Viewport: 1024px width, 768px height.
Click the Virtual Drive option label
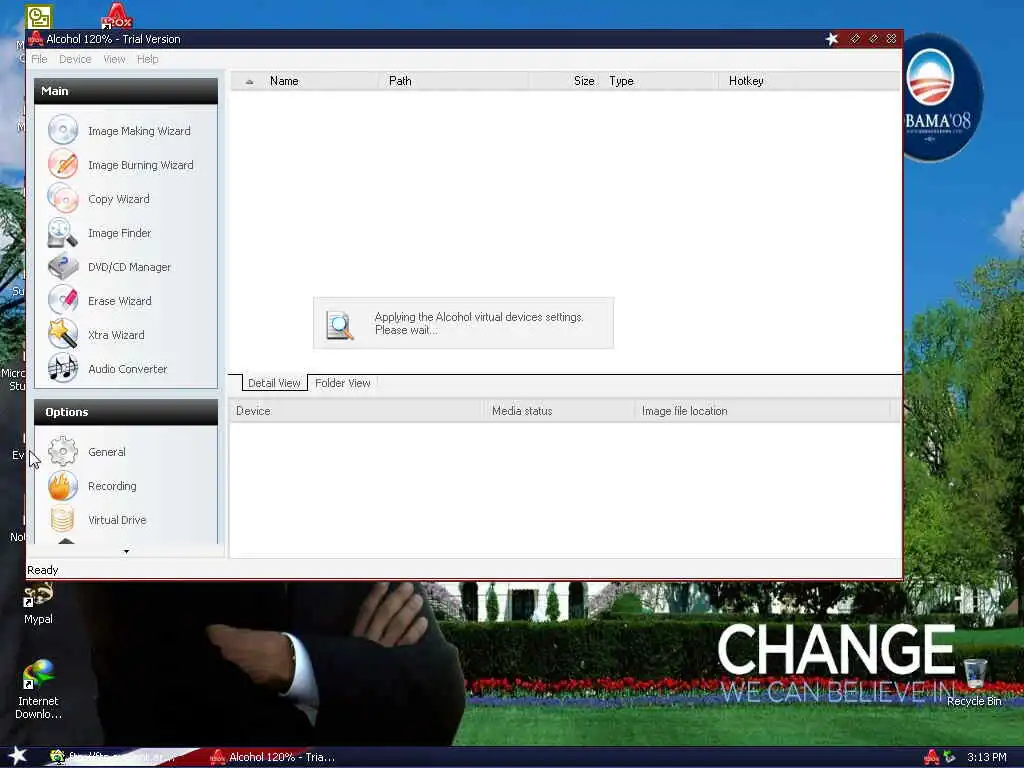click(117, 520)
